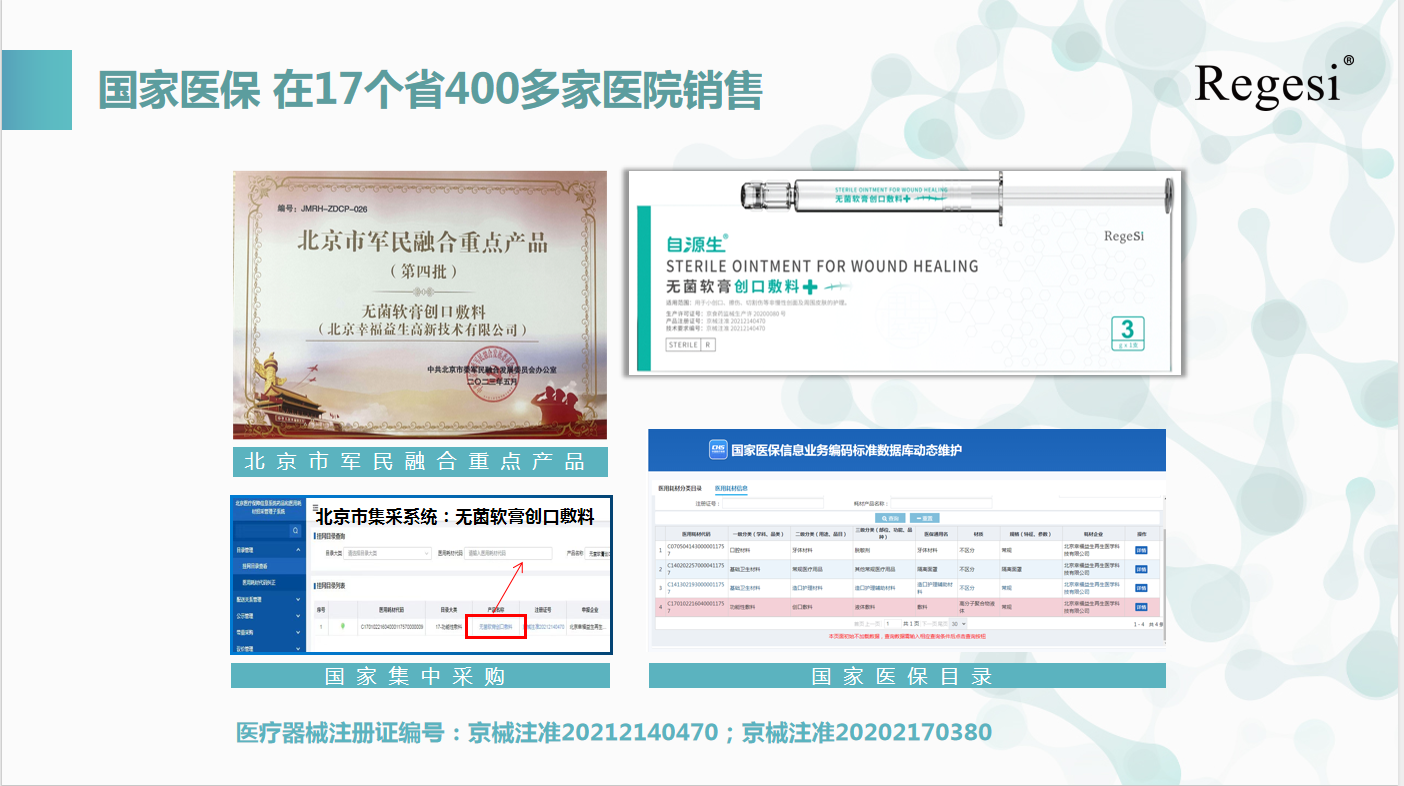Click the 国家医保目录 caption label

(x=907, y=676)
